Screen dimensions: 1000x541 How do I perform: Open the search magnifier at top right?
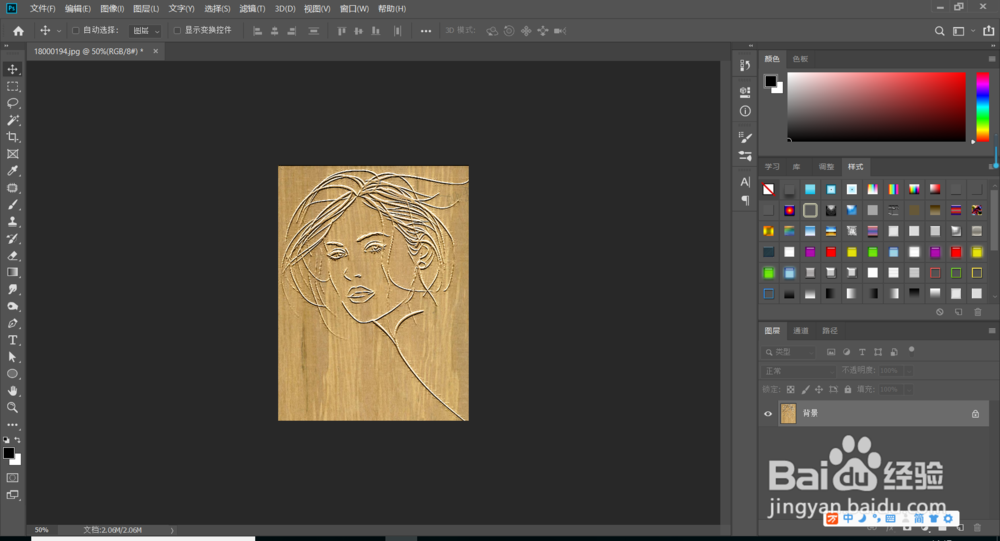coord(939,31)
